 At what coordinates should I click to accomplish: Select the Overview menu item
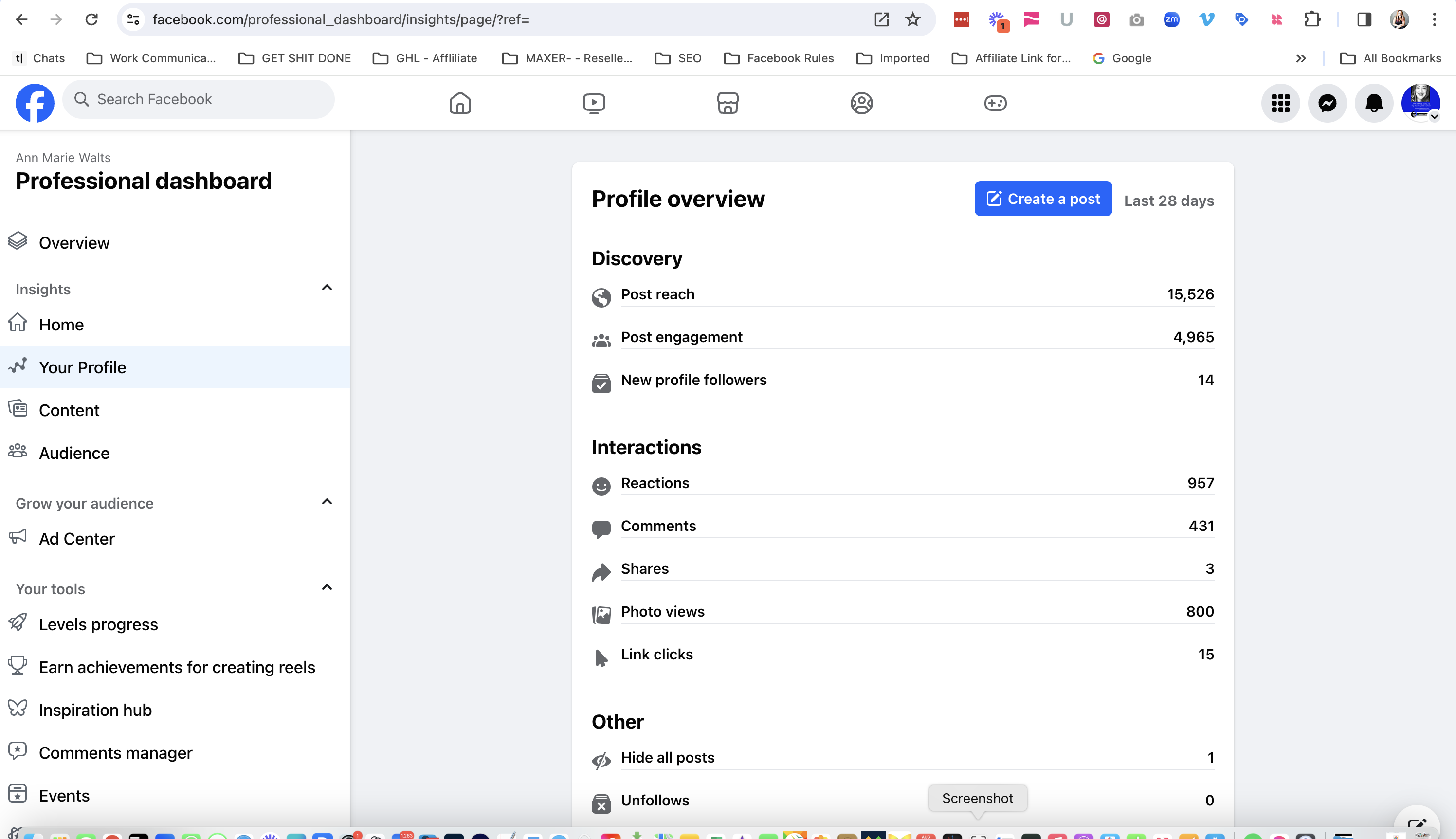[x=74, y=242]
